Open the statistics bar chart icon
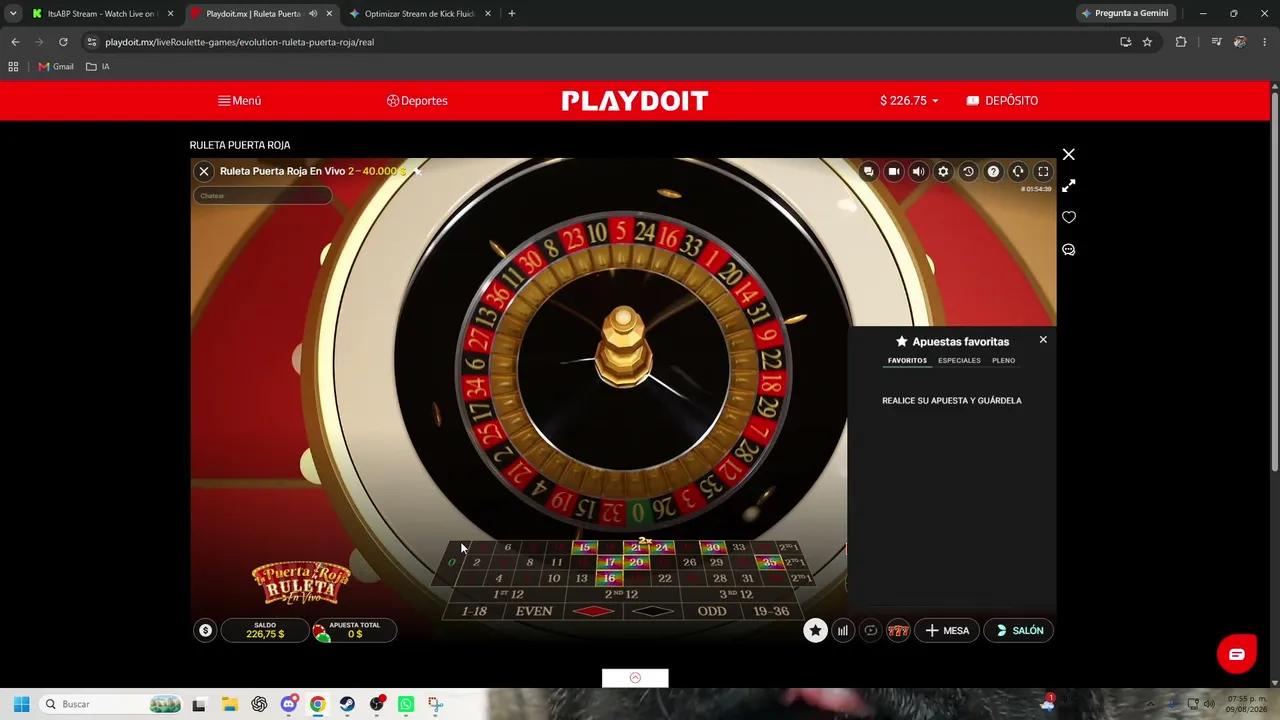Viewport: 1280px width, 720px height. (843, 631)
